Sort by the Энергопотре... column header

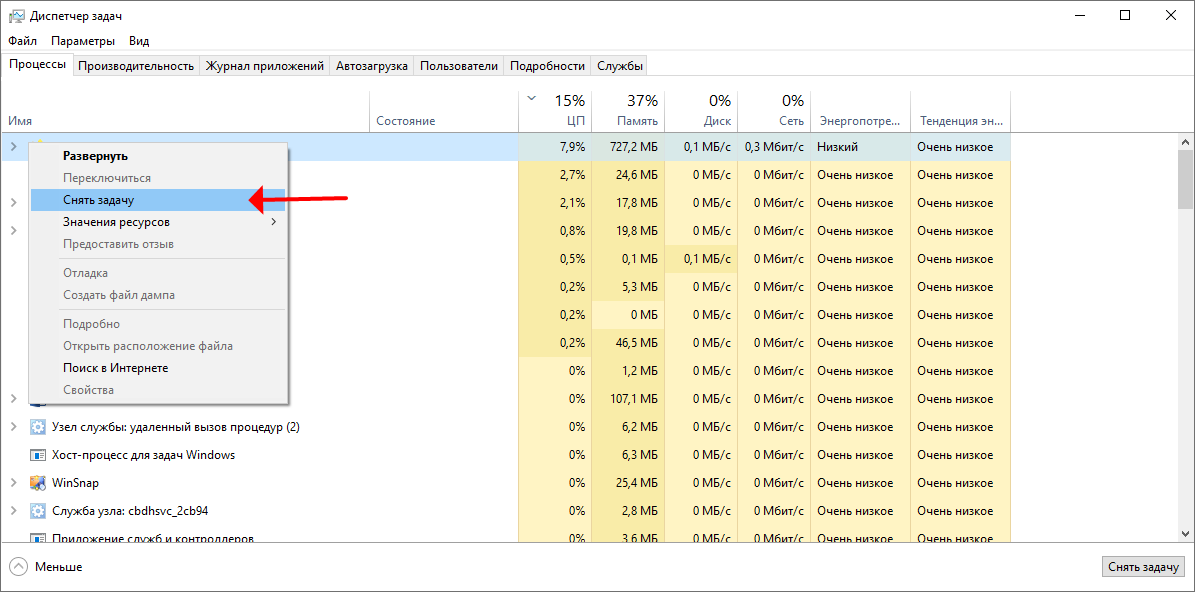(861, 112)
